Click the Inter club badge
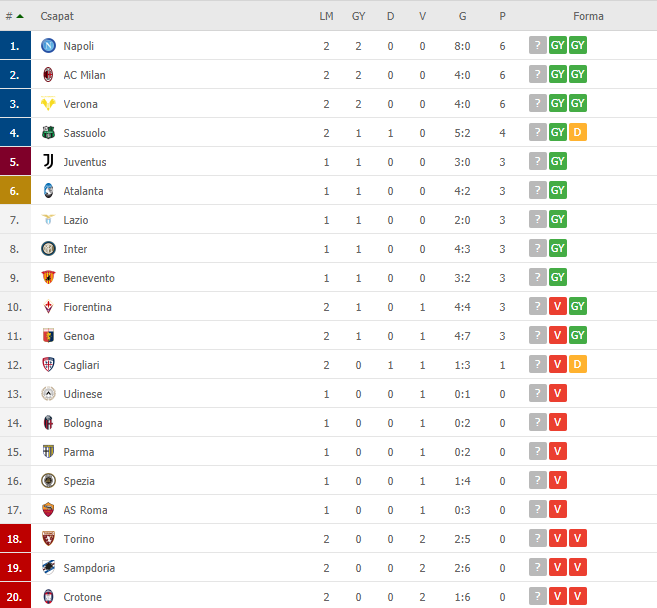The image size is (657, 608). point(49,248)
